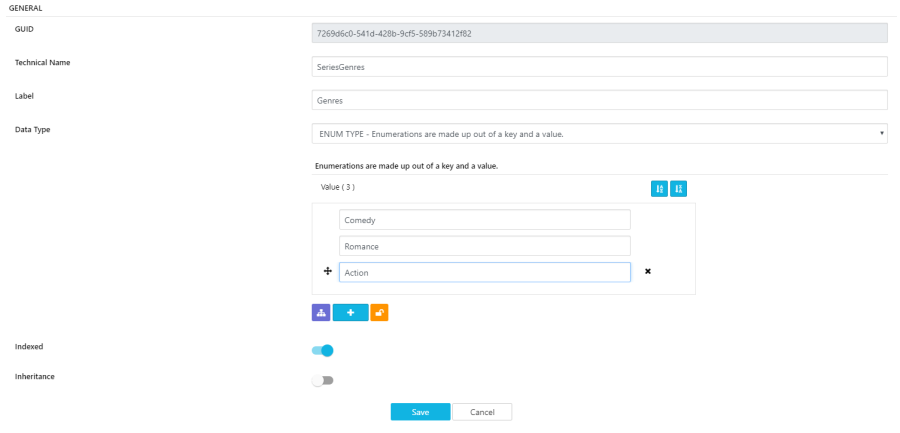Click the purple hierarchy icon button
Image resolution: width=900 pixels, height=433 pixels.
click(321, 313)
